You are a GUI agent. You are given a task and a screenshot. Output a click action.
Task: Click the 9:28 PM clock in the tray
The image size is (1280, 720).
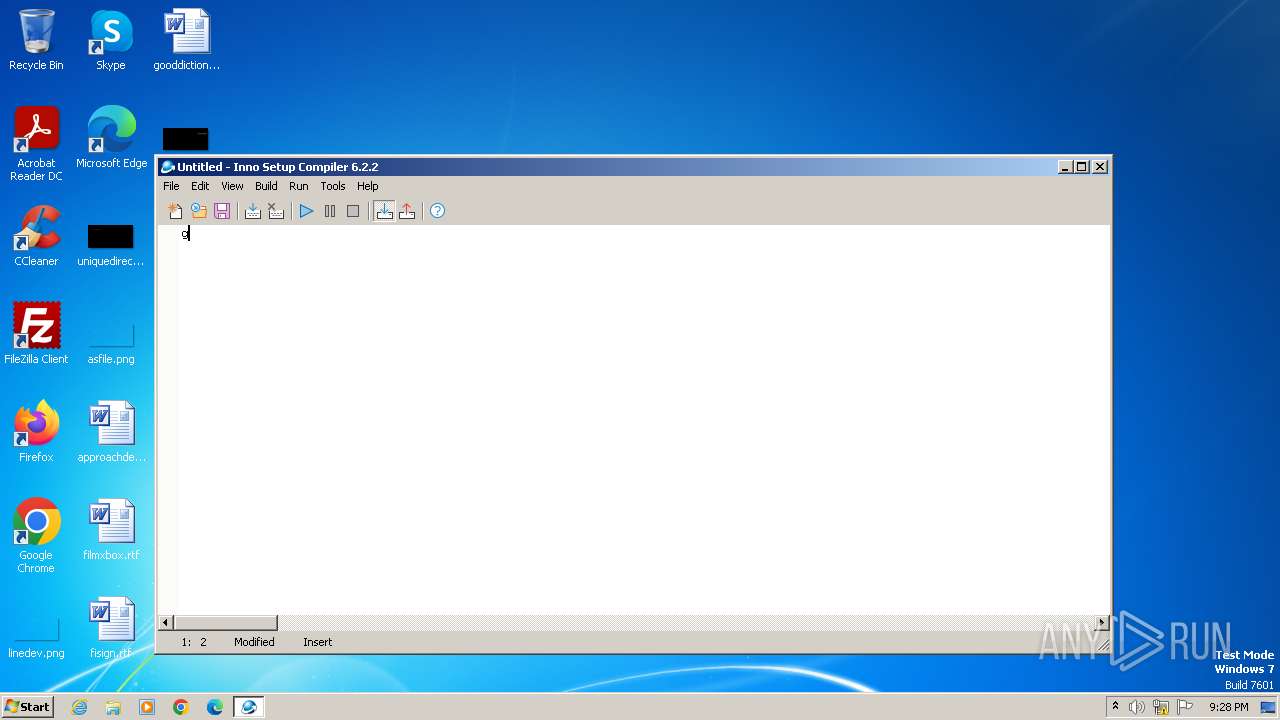coord(1228,707)
